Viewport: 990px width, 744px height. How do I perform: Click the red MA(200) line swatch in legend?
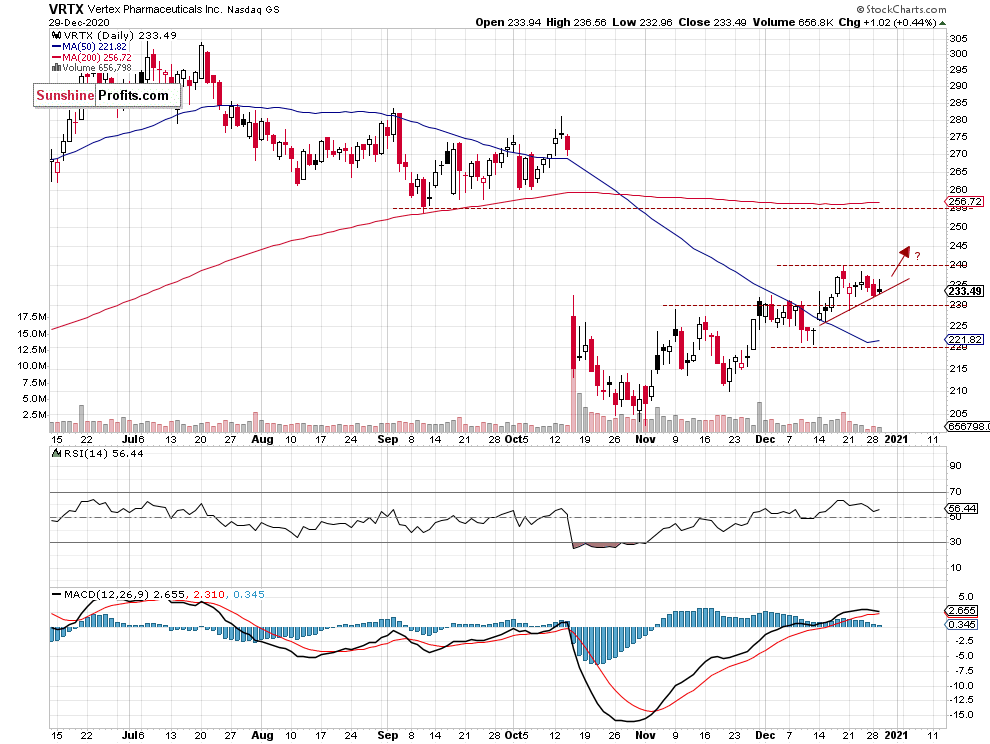click(56, 57)
